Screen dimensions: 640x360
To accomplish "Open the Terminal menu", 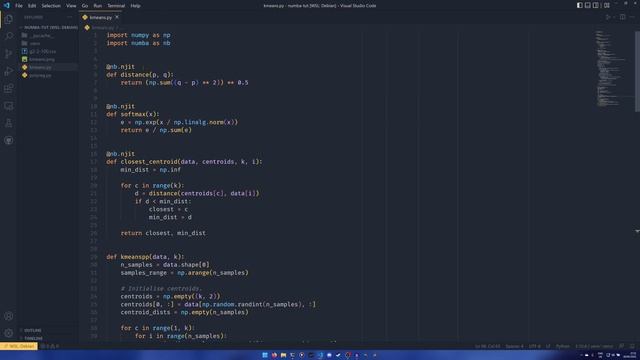I will [x=116, y=6].
